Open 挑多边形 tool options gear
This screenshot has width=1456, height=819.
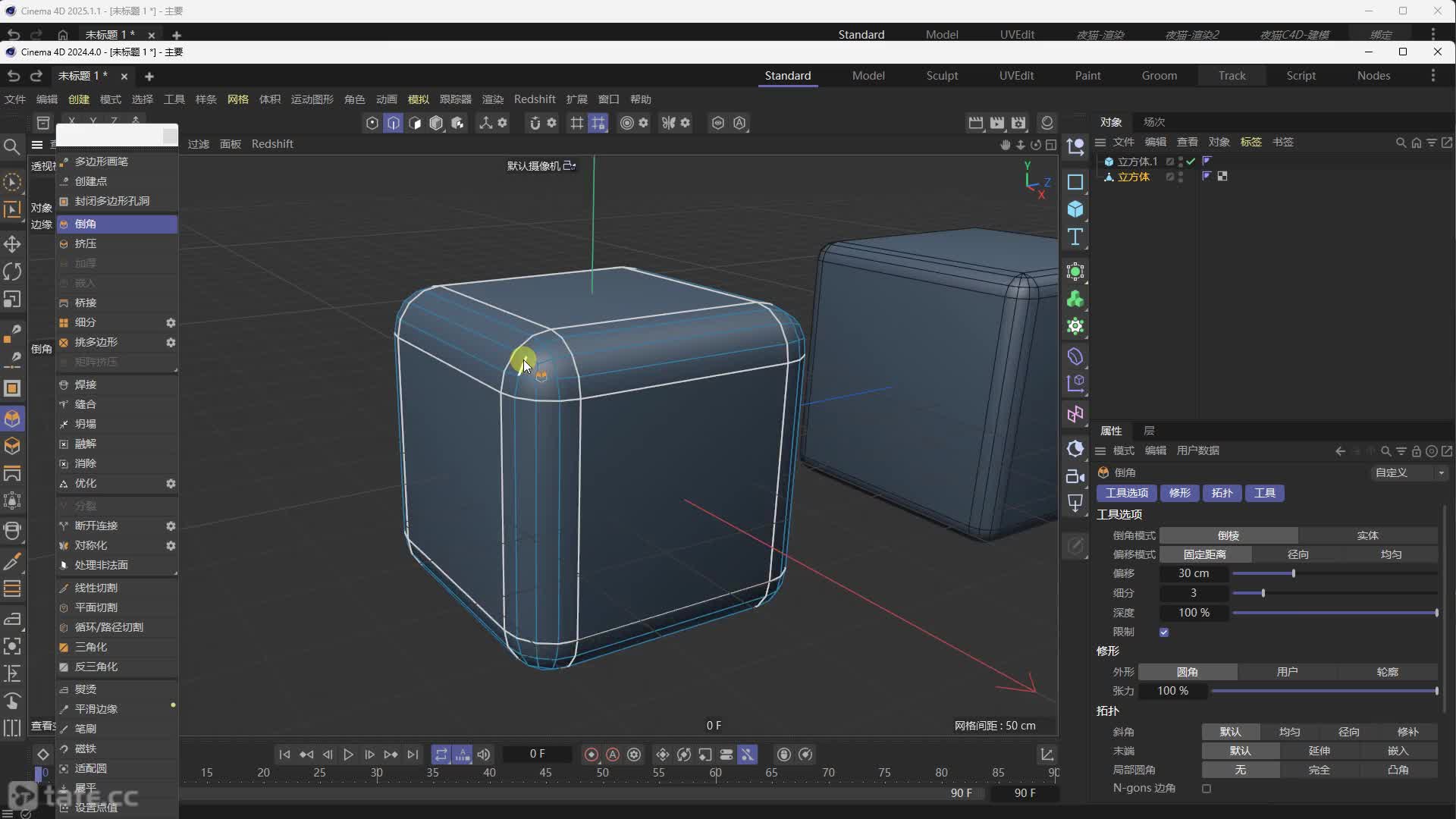click(x=171, y=343)
